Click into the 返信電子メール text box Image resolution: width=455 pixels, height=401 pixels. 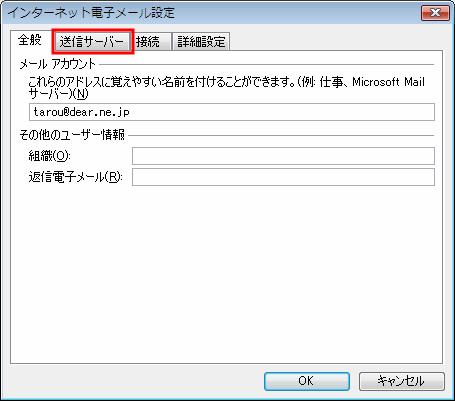[x=283, y=177]
